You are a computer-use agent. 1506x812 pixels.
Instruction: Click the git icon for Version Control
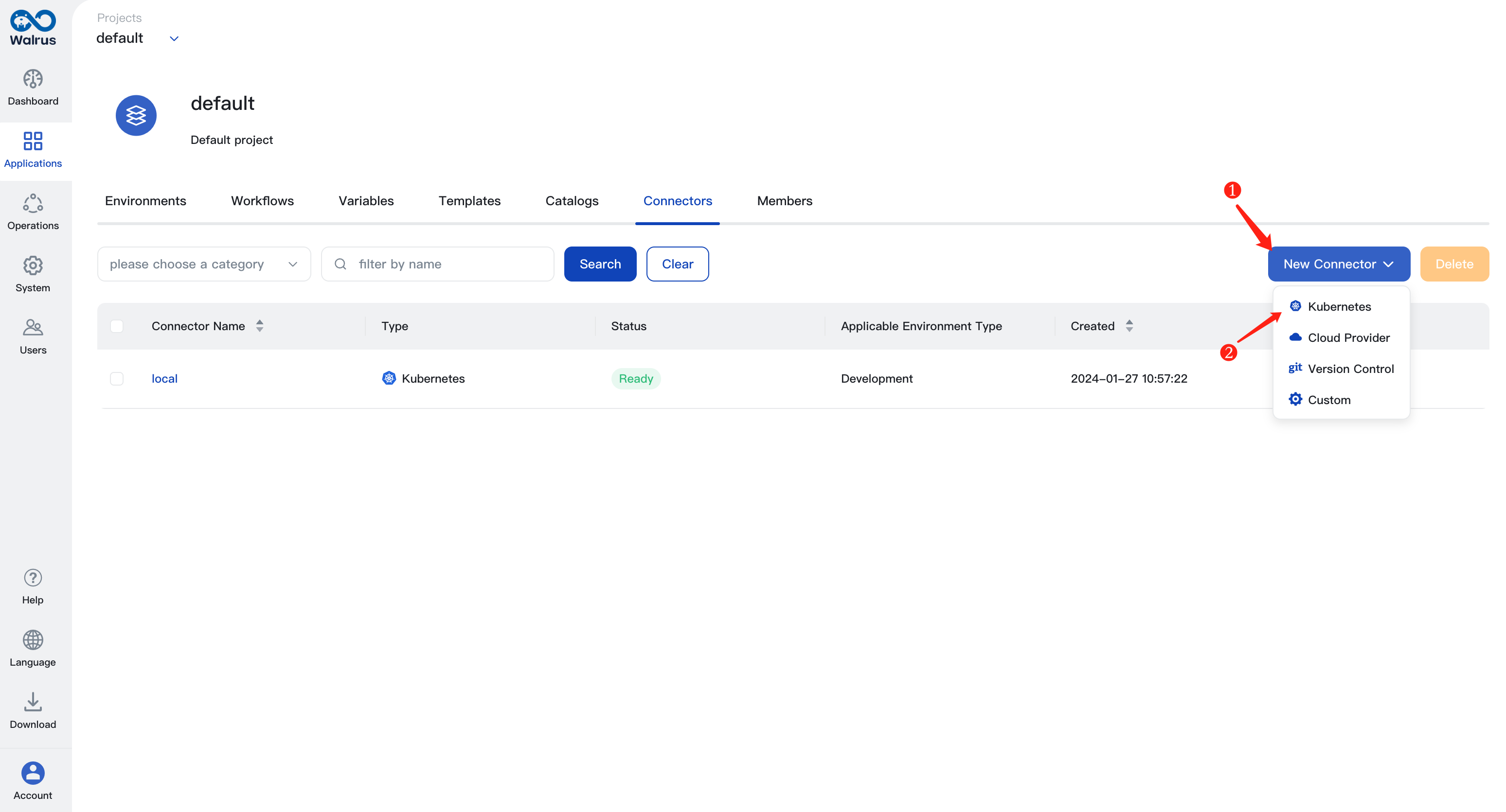pyautogui.click(x=1295, y=368)
